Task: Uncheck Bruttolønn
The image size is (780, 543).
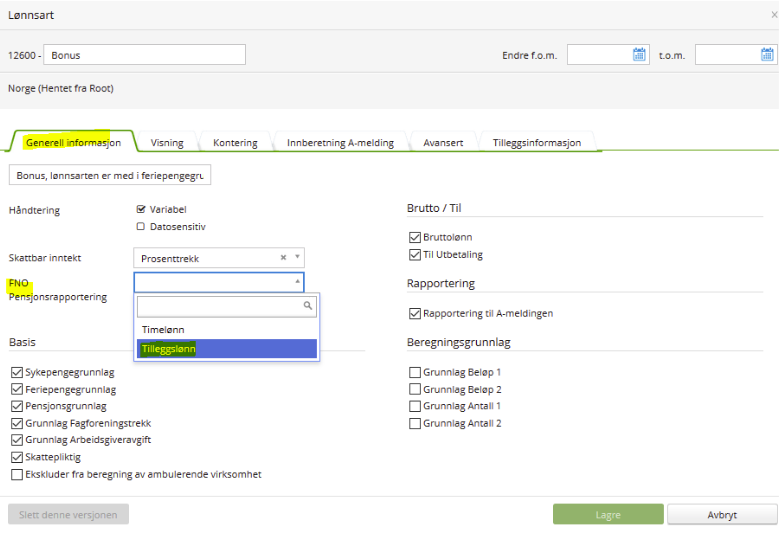Action: pos(414,237)
